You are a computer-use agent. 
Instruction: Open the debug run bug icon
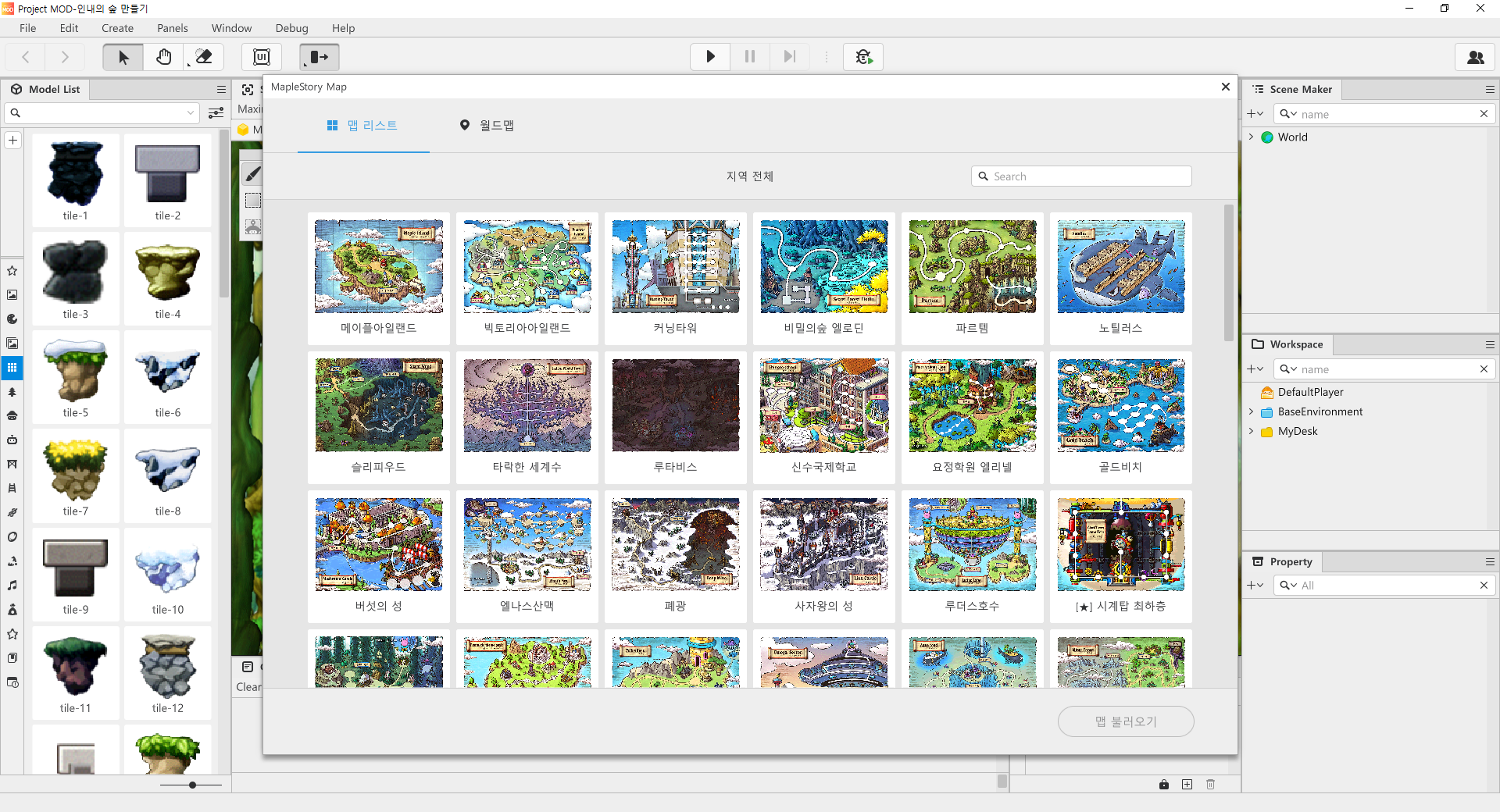click(863, 57)
